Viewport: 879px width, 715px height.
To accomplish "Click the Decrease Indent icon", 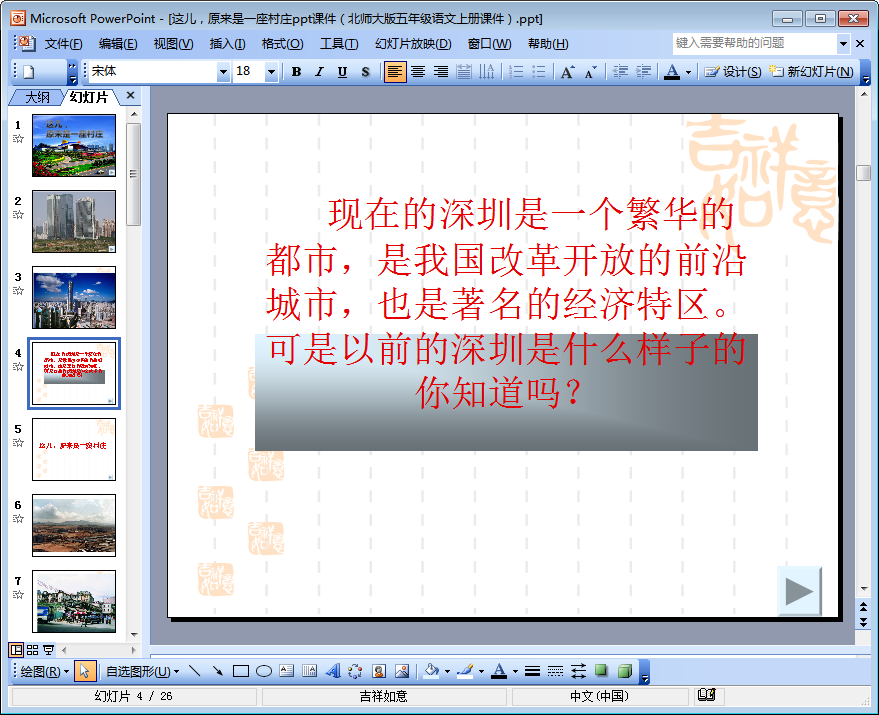I will [x=620, y=72].
